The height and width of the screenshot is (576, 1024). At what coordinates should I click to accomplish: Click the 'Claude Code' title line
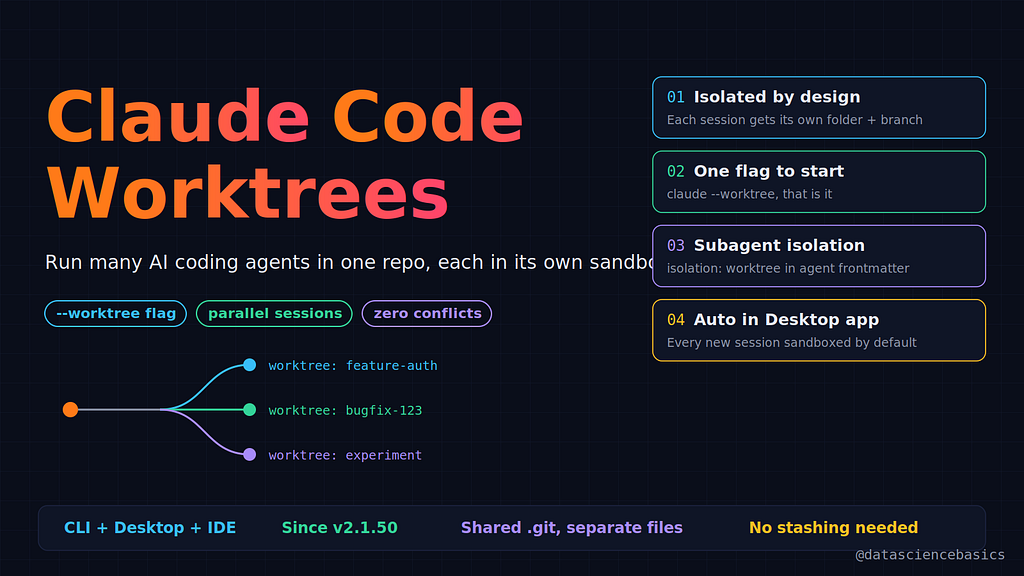click(285, 116)
